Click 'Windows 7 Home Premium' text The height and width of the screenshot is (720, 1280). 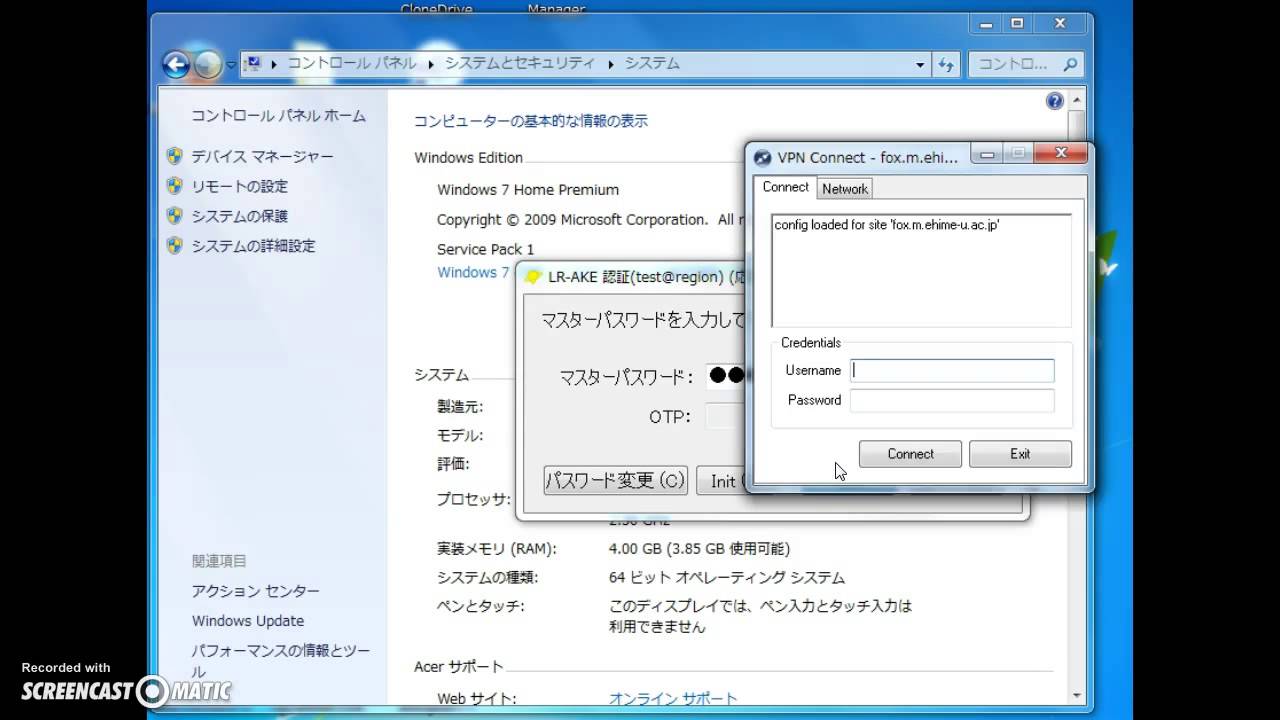(528, 190)
